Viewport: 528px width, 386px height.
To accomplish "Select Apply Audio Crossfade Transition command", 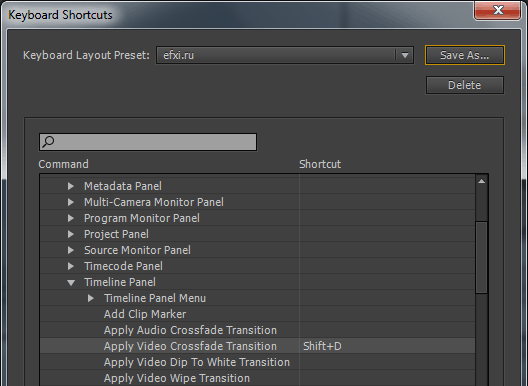I will [190, 330].
